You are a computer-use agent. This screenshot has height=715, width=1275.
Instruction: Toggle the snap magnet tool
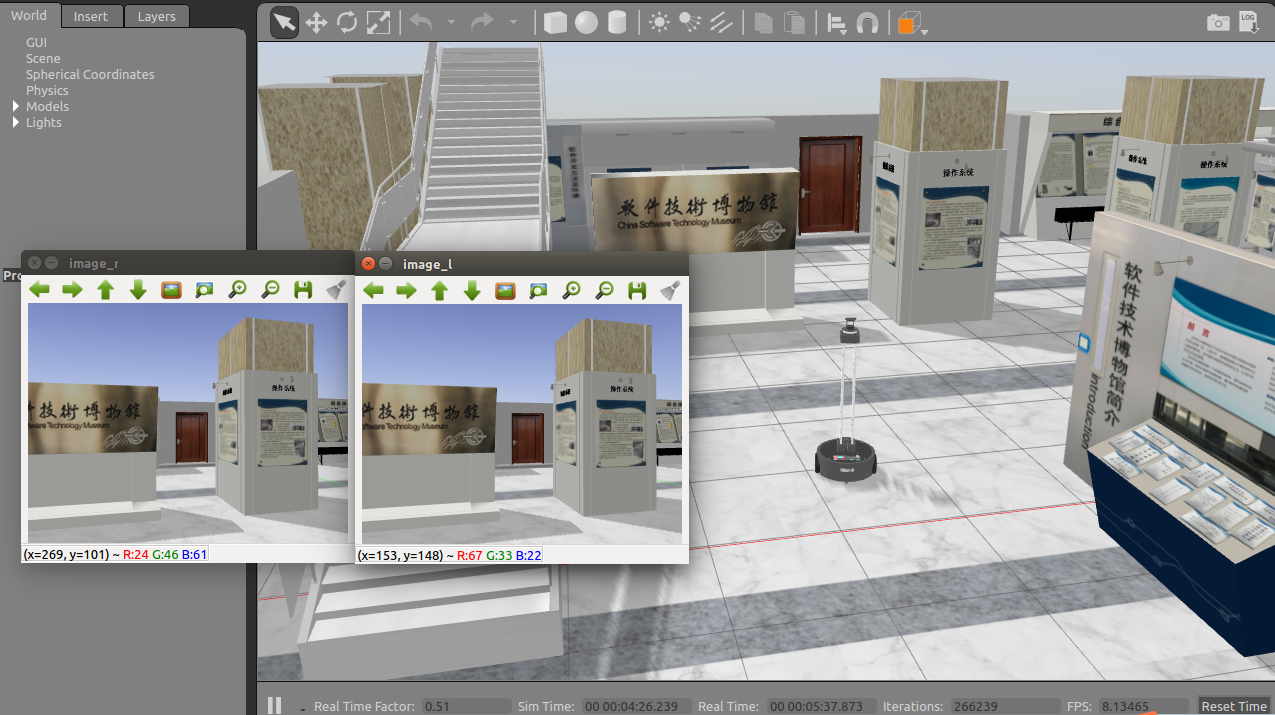869,23
